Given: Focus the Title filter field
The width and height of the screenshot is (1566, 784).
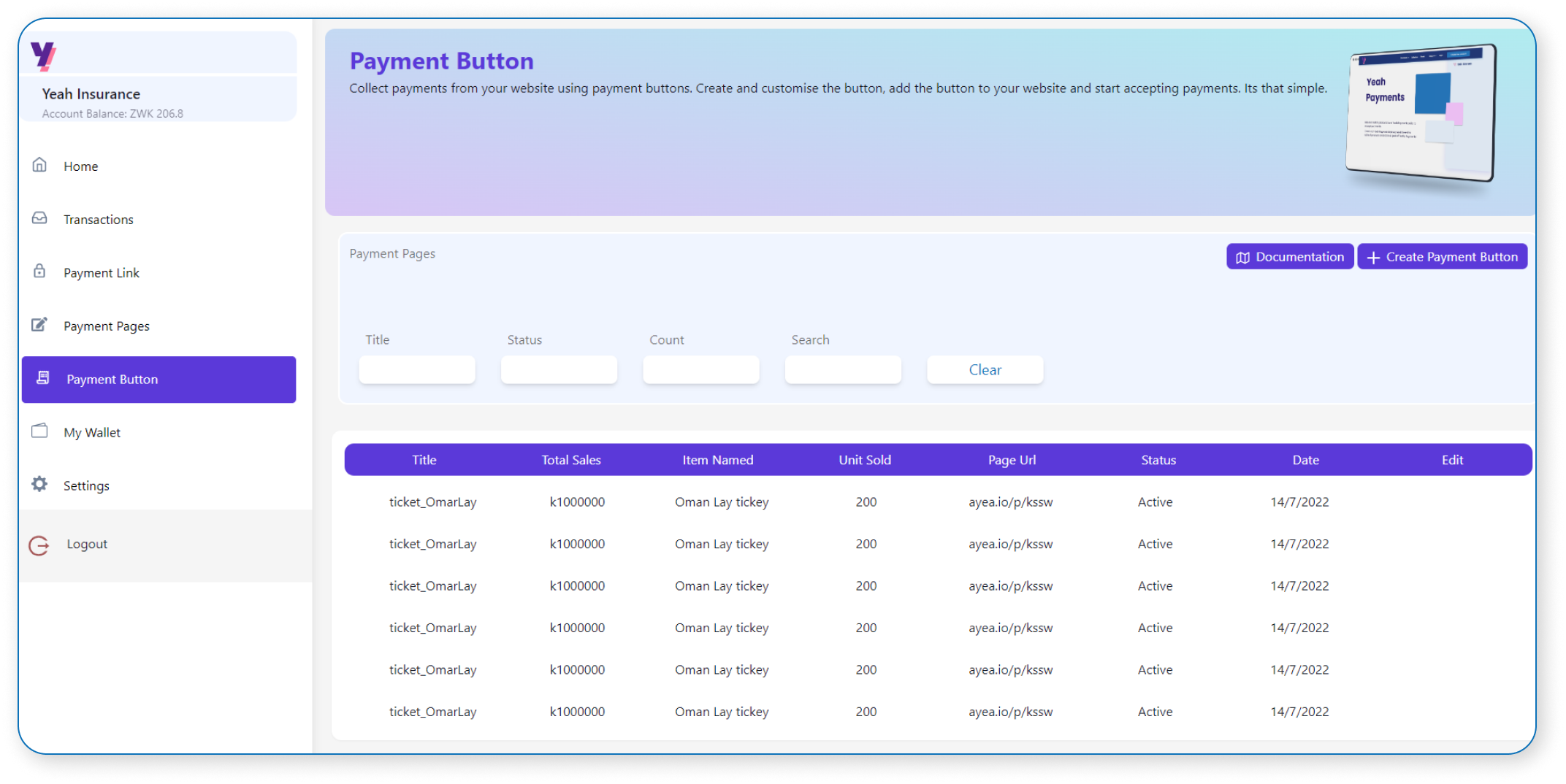Looking at the screenshot, I should (x=417, y=370).
